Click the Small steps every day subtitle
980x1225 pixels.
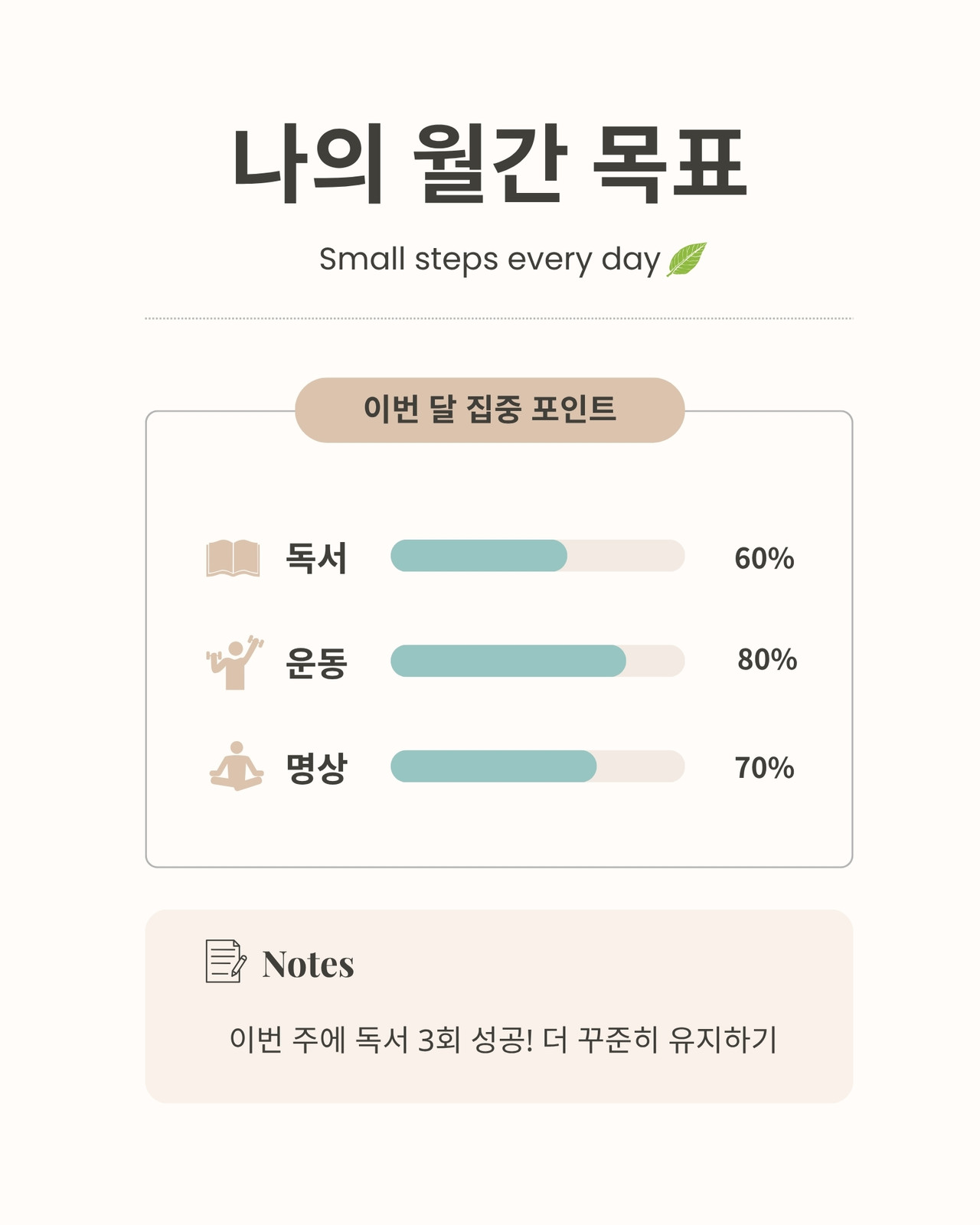pos(490,260)
